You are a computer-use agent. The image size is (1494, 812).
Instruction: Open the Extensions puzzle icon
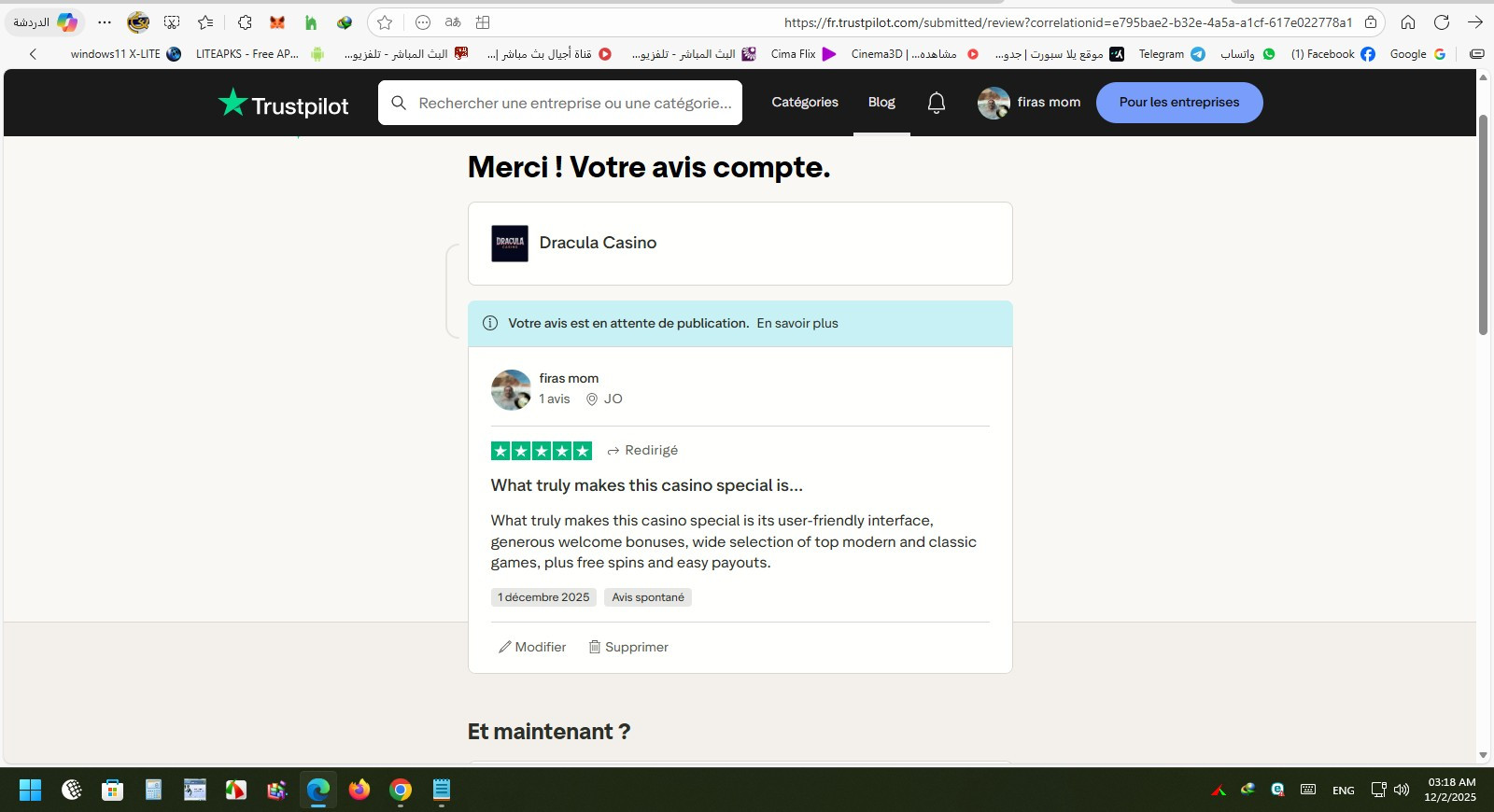[x=245, y=22]
